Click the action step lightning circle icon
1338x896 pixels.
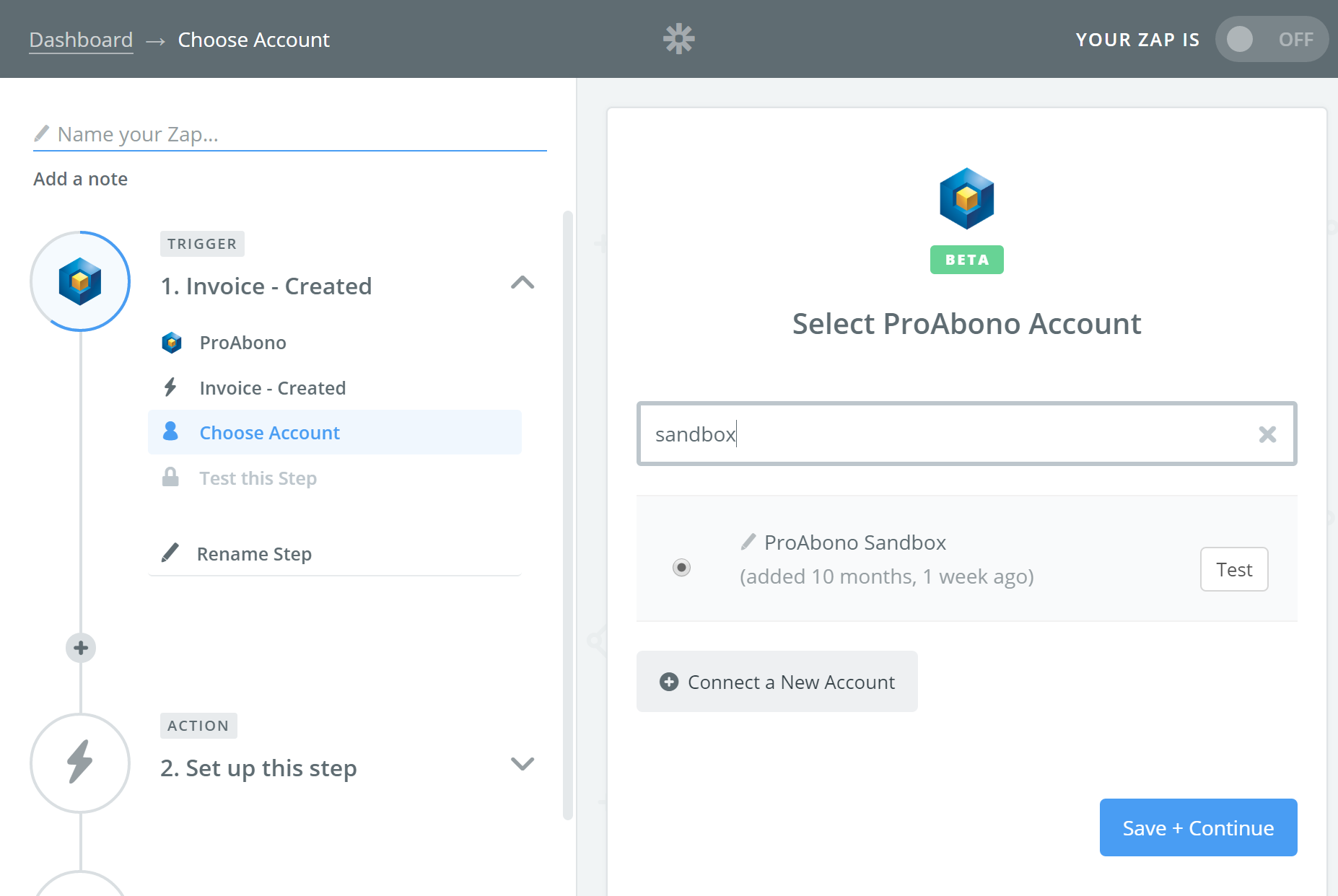(80, 763)
